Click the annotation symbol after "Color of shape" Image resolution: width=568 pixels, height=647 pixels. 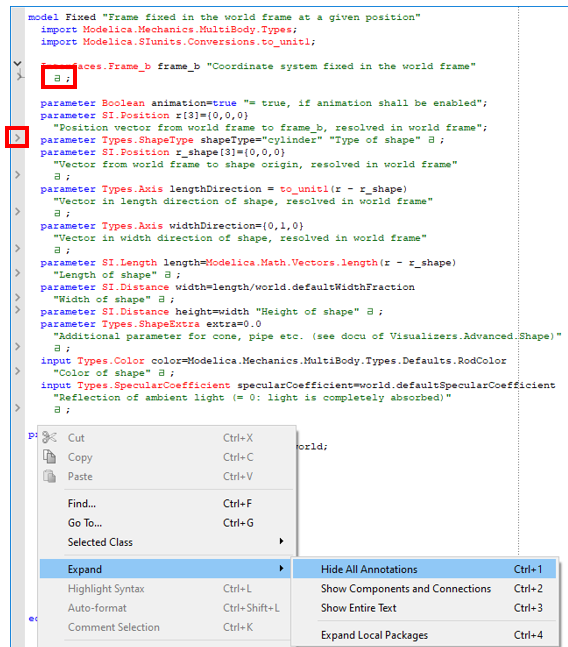pos(161,373)
